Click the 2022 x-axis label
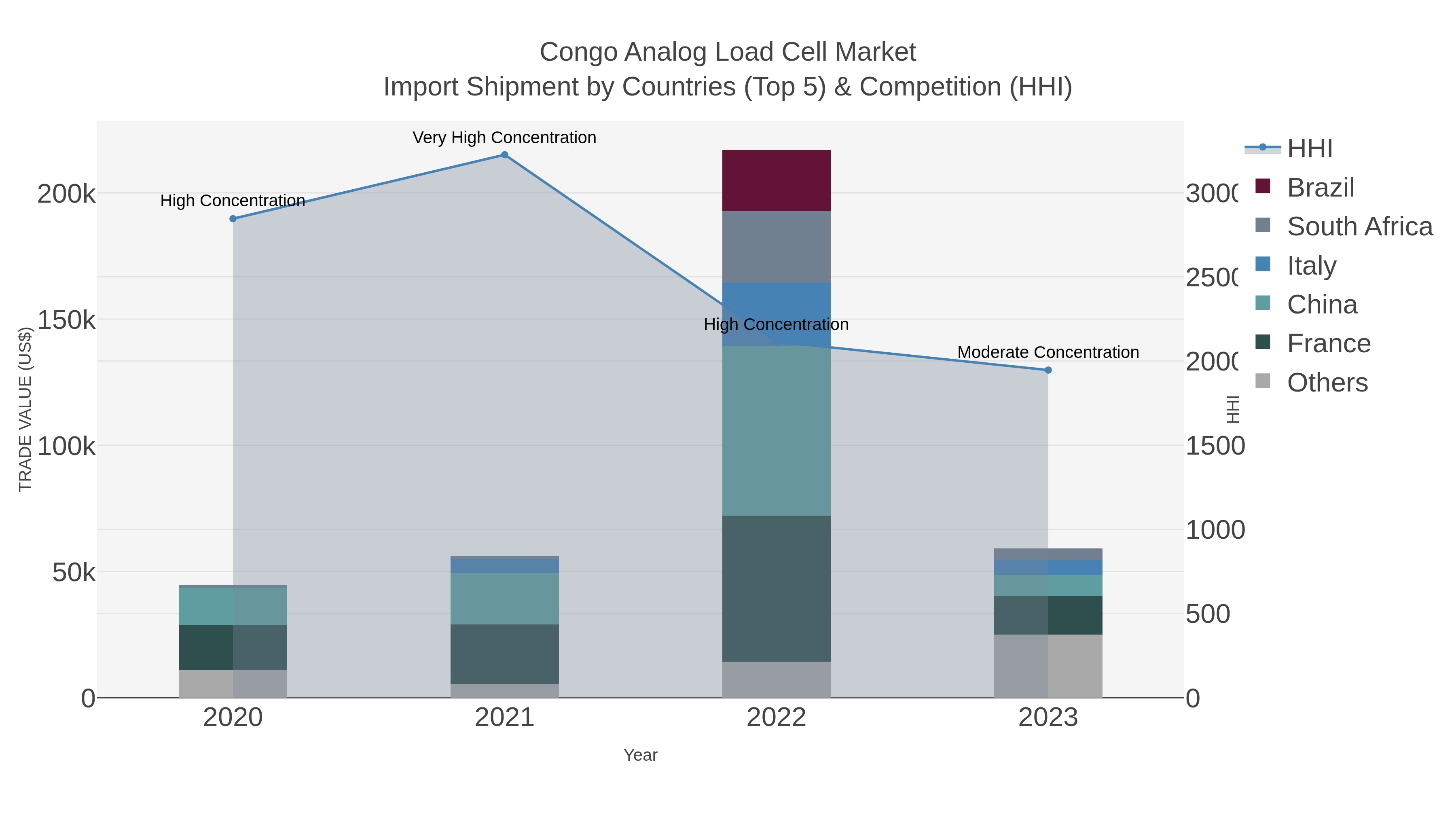1456x819 pixels. click(777, 718)
